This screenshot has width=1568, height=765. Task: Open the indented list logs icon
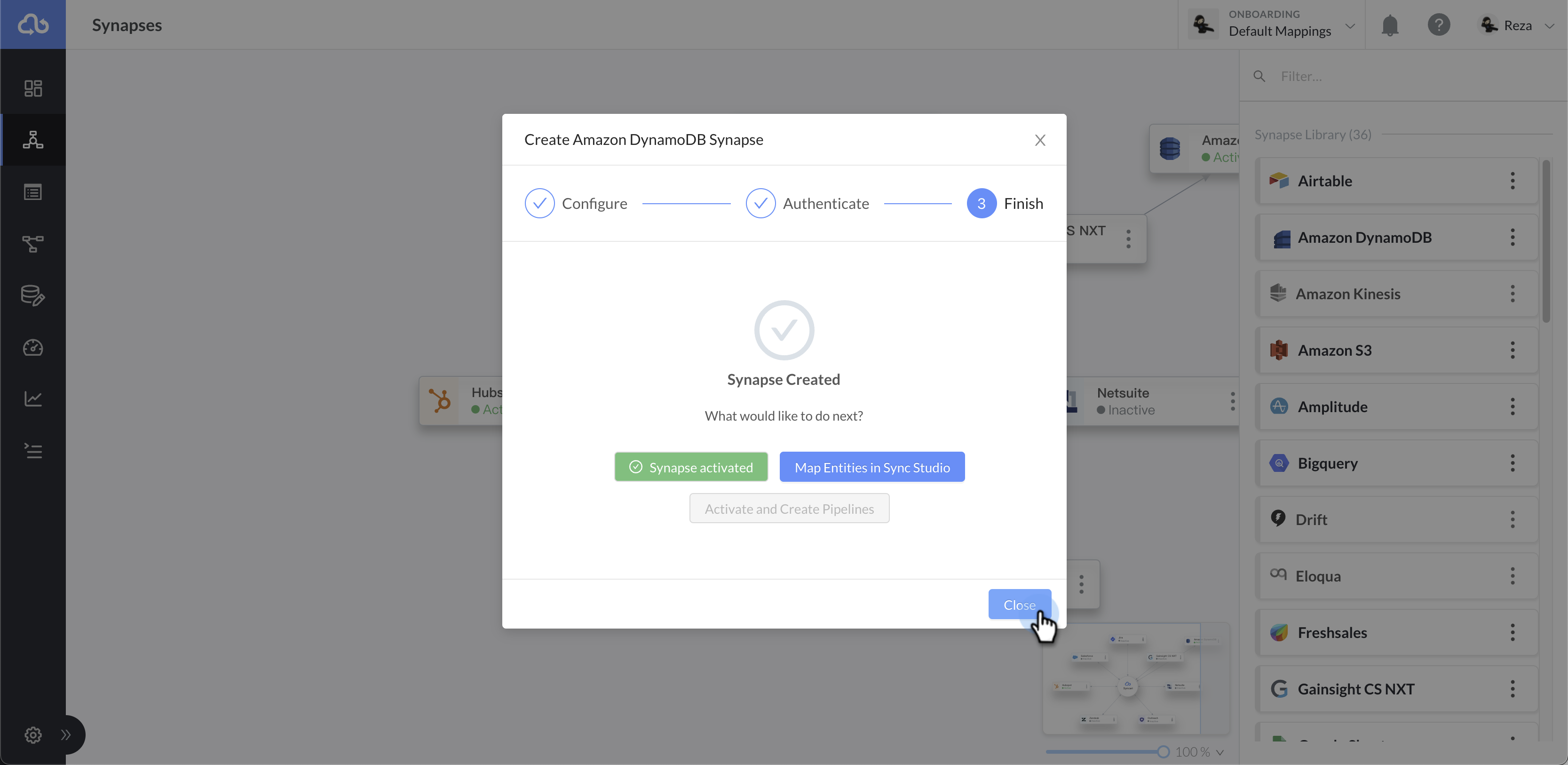pyautogui.click(x=33, y=451)
